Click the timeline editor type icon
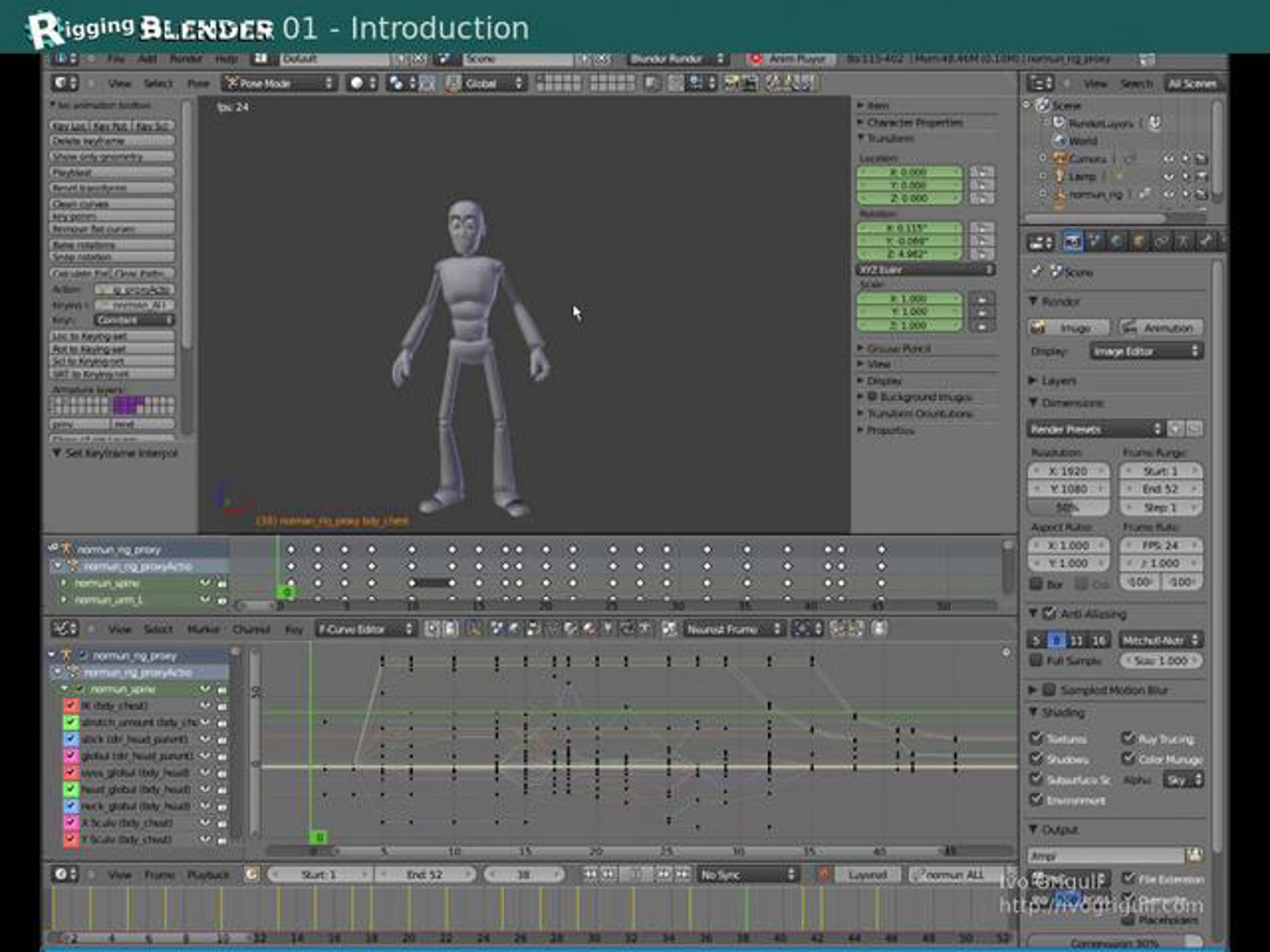This screenshot has width=1270, height=952. [x=65, y=875]
